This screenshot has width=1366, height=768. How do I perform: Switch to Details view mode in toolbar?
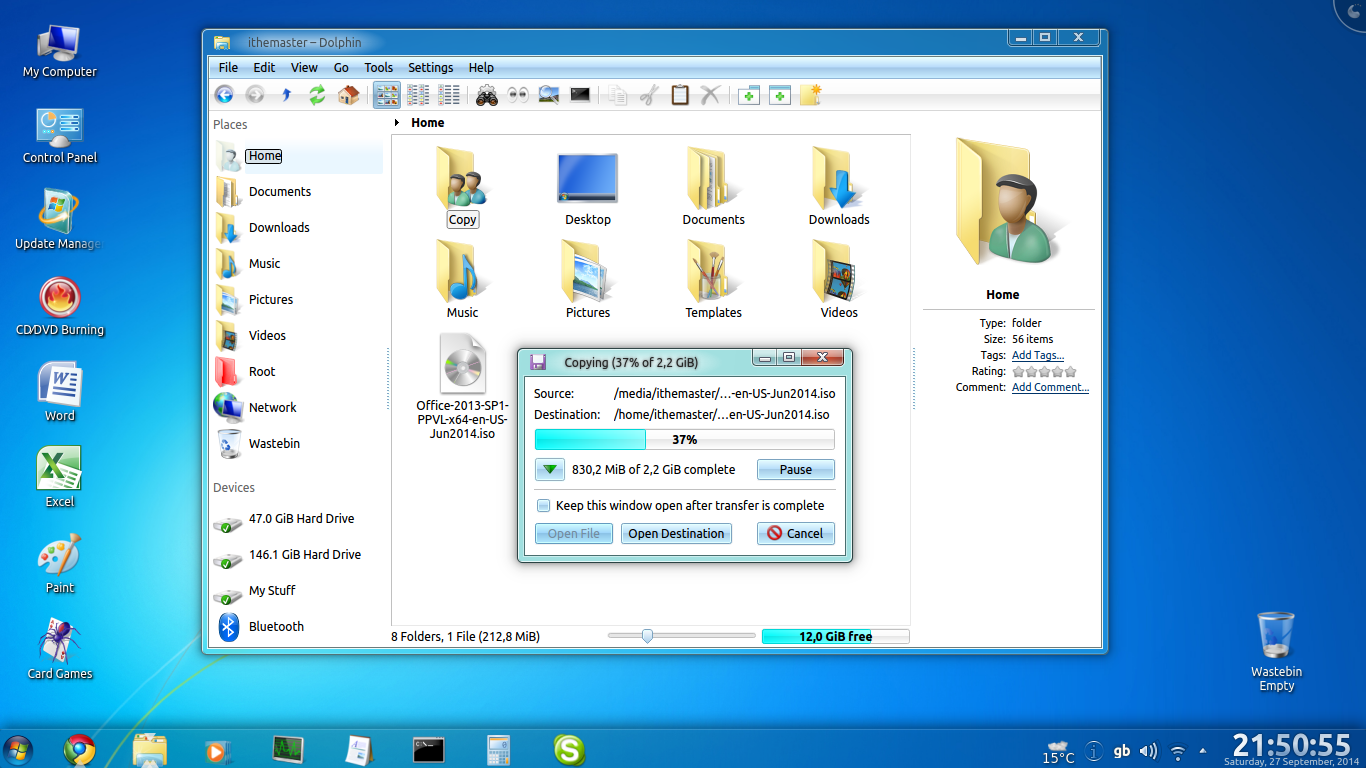(449, 95)
